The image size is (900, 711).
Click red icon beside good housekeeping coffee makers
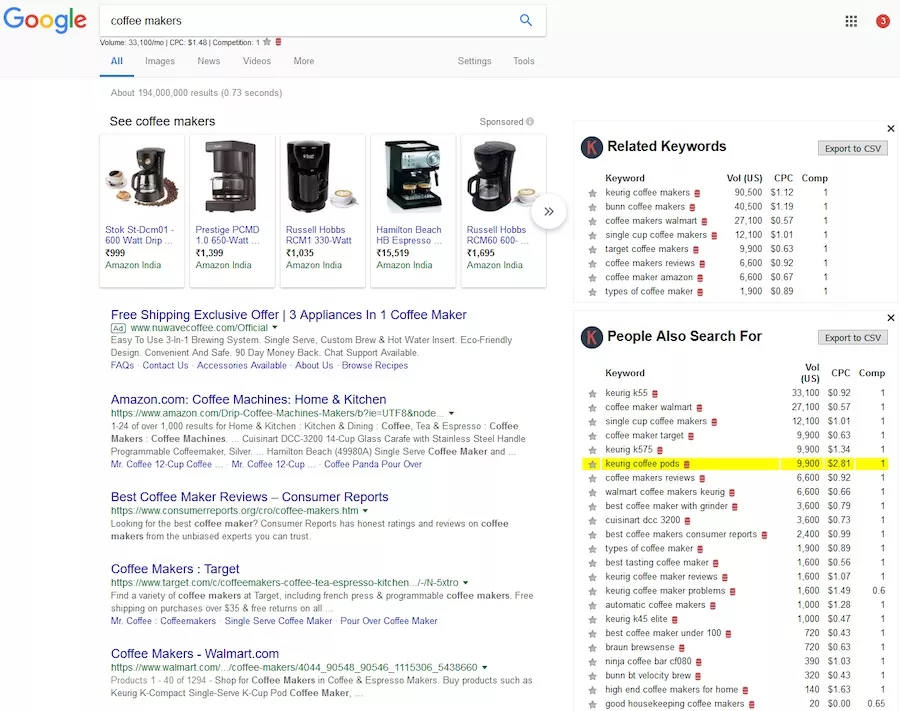751,704
